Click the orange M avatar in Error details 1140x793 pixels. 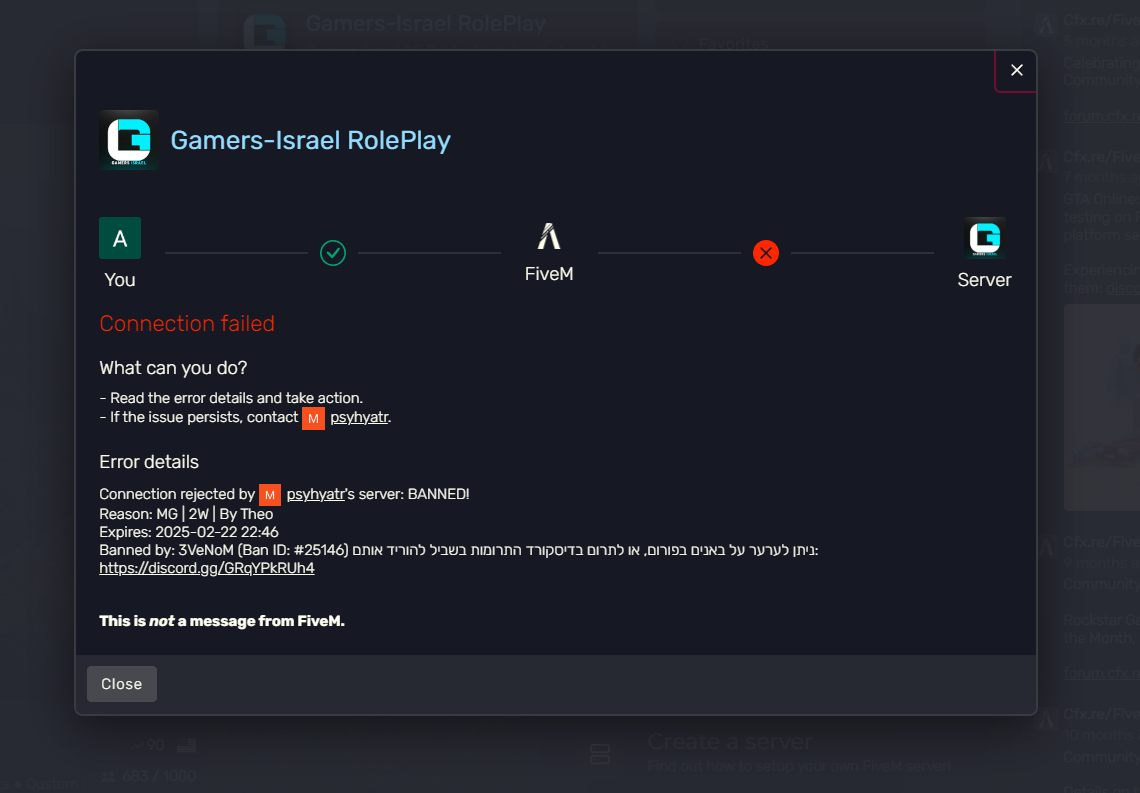pyautogui.click(x=270, y=495)
